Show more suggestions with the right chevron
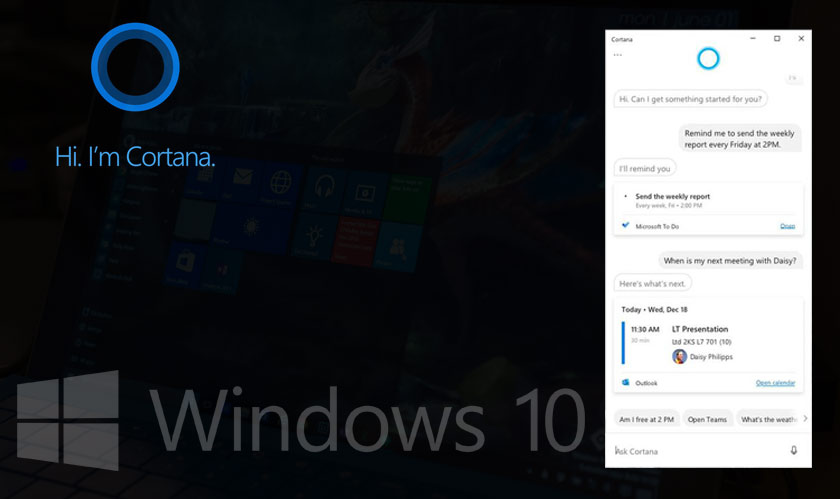The height and width of the screenshot is (499, 840). [x=805, y=419]
